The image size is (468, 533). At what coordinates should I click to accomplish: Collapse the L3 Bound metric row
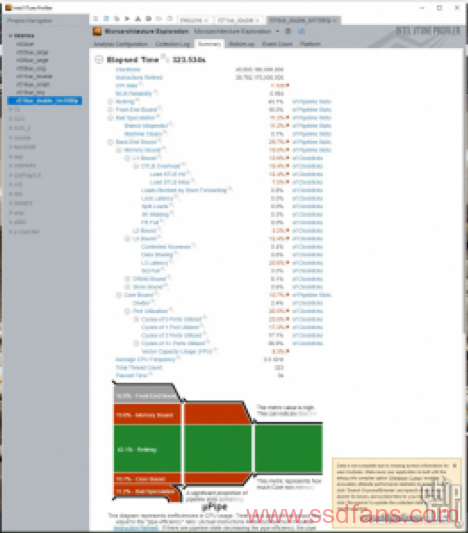click(127, 239)
